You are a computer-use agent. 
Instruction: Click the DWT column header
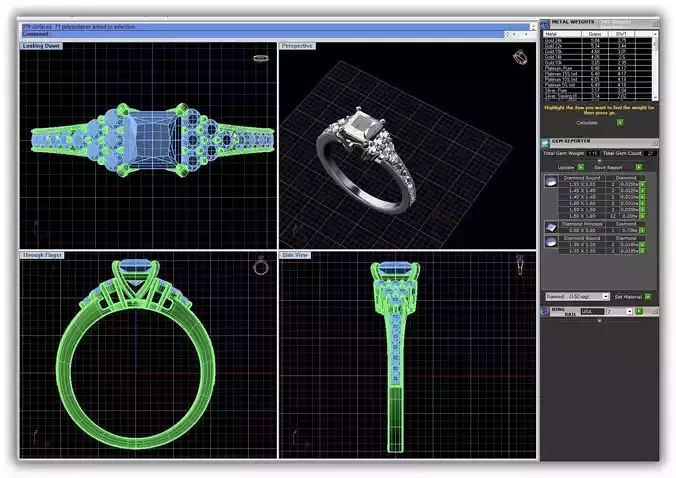pos(621,34)
